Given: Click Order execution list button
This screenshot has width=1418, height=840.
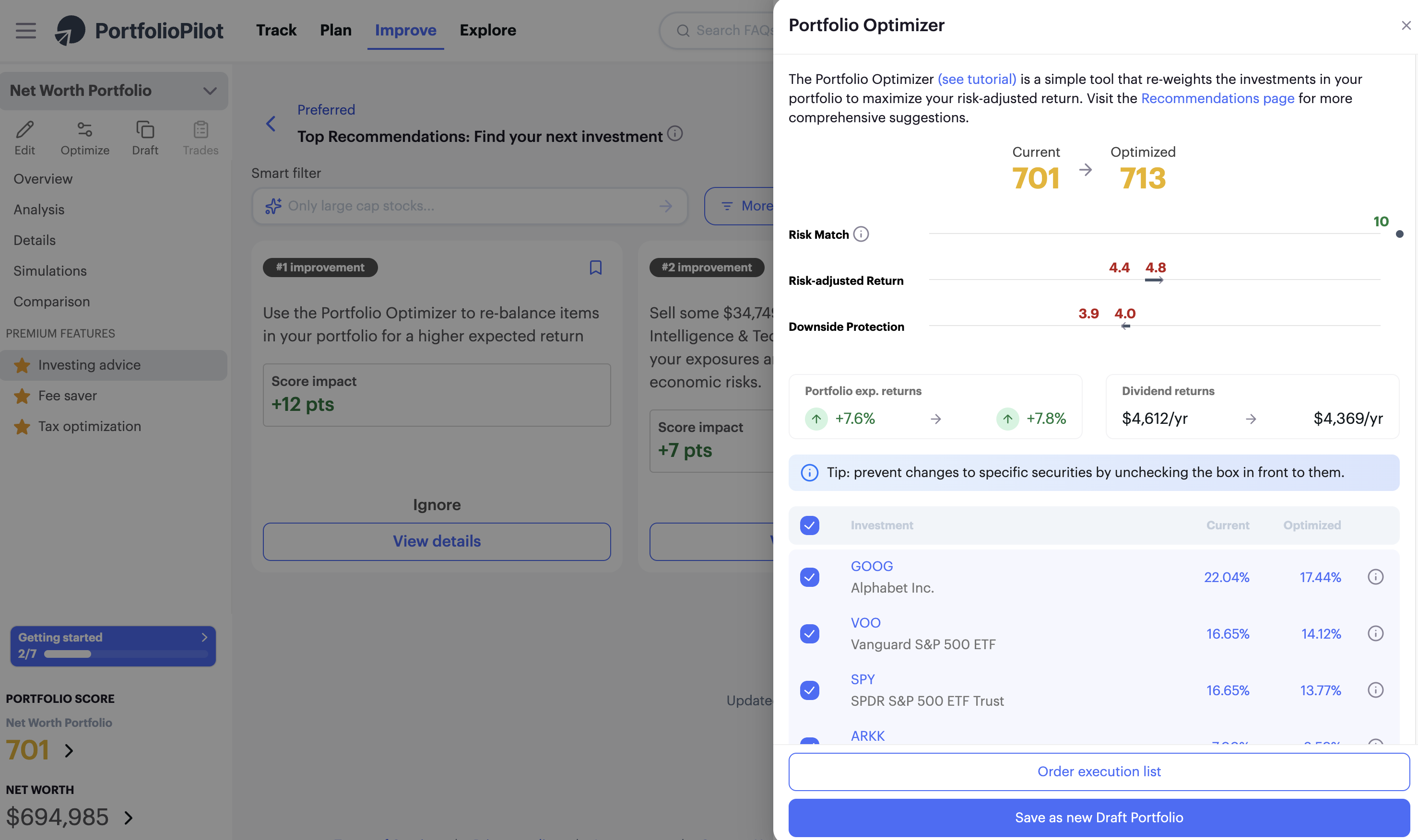Looking at the screenshot, I should 1099,771.
